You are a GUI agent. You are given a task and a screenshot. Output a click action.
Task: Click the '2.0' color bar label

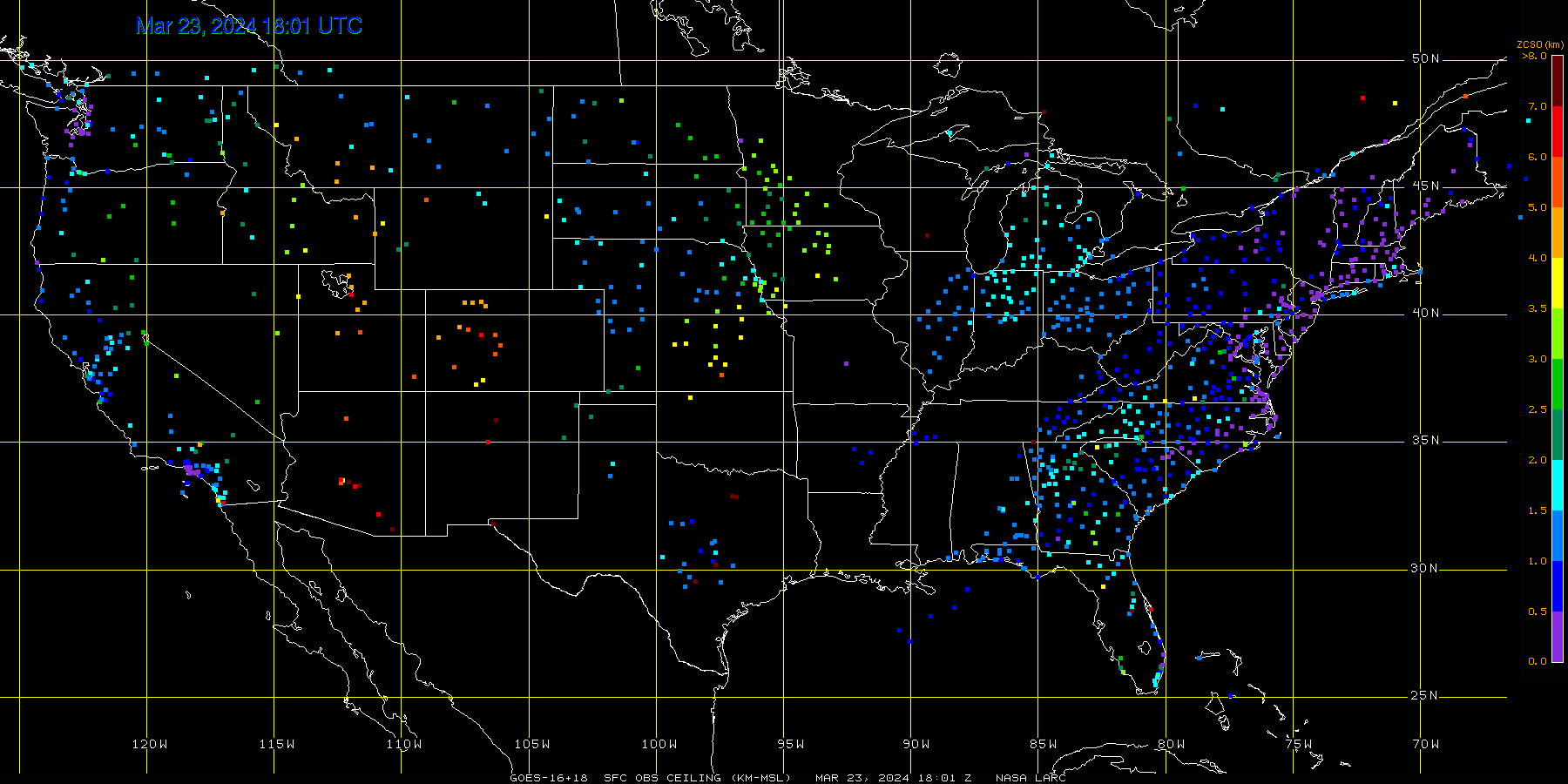tap(1538, 460)
